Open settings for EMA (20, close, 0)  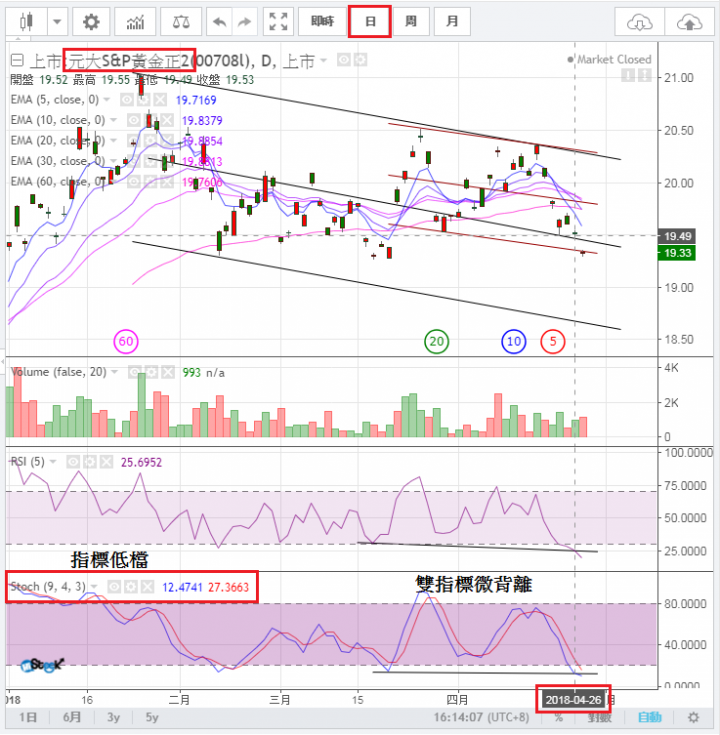pos(150,141)
